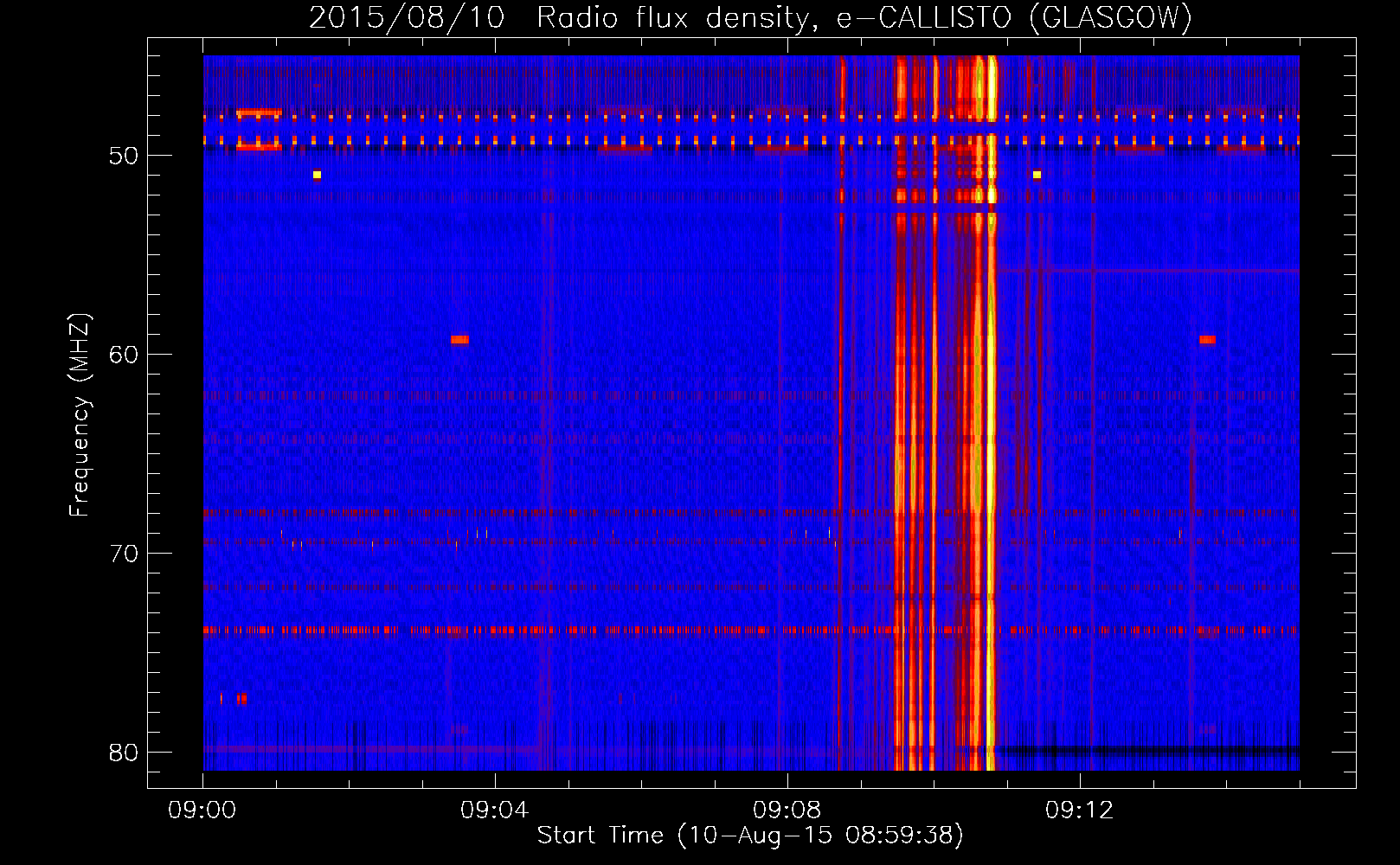Click the small red marks near 77 MHz at 09:00
The width and height of the screenshot is (1400, 865).
pyautogui.click(x=234, y=698)
